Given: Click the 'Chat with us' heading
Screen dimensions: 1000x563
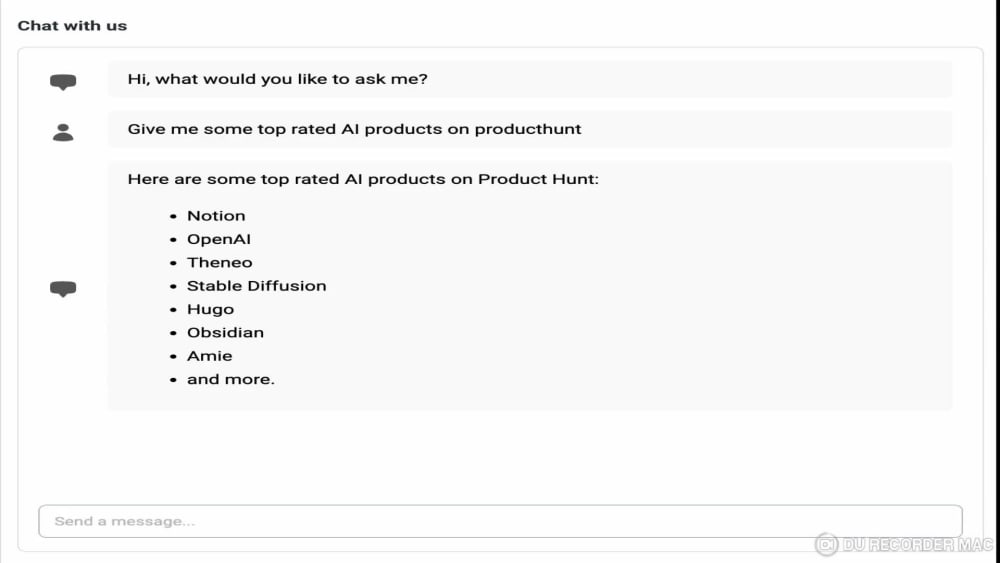Looking at the screenshot, I should 72,26.
